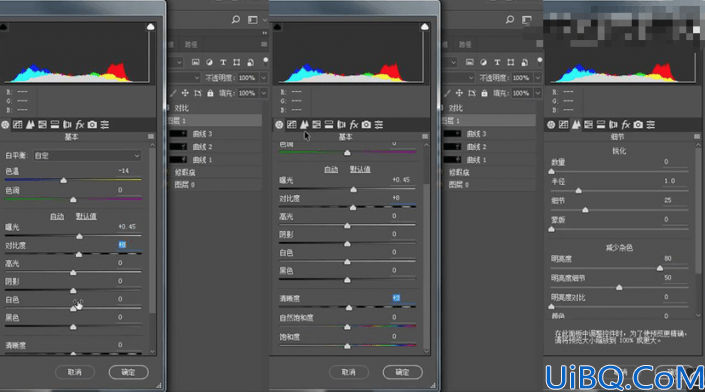Open Split Toning tab icon in 白平衡 dialog

(55, 125)
